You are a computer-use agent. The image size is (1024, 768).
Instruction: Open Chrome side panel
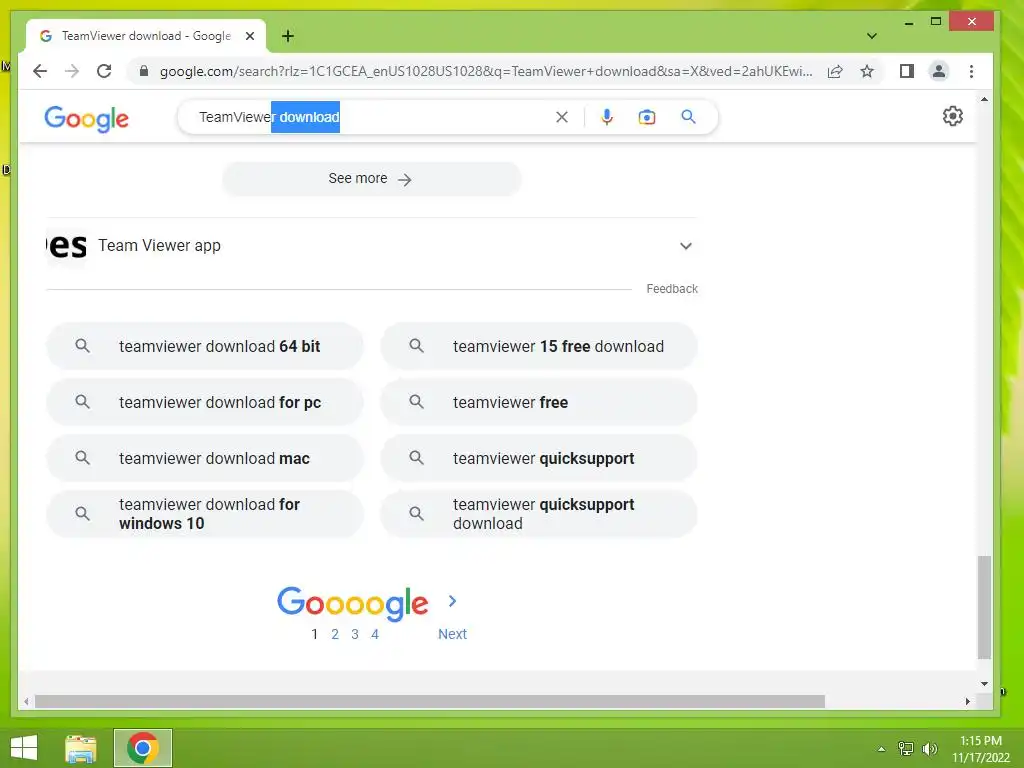tap(906, 71)
